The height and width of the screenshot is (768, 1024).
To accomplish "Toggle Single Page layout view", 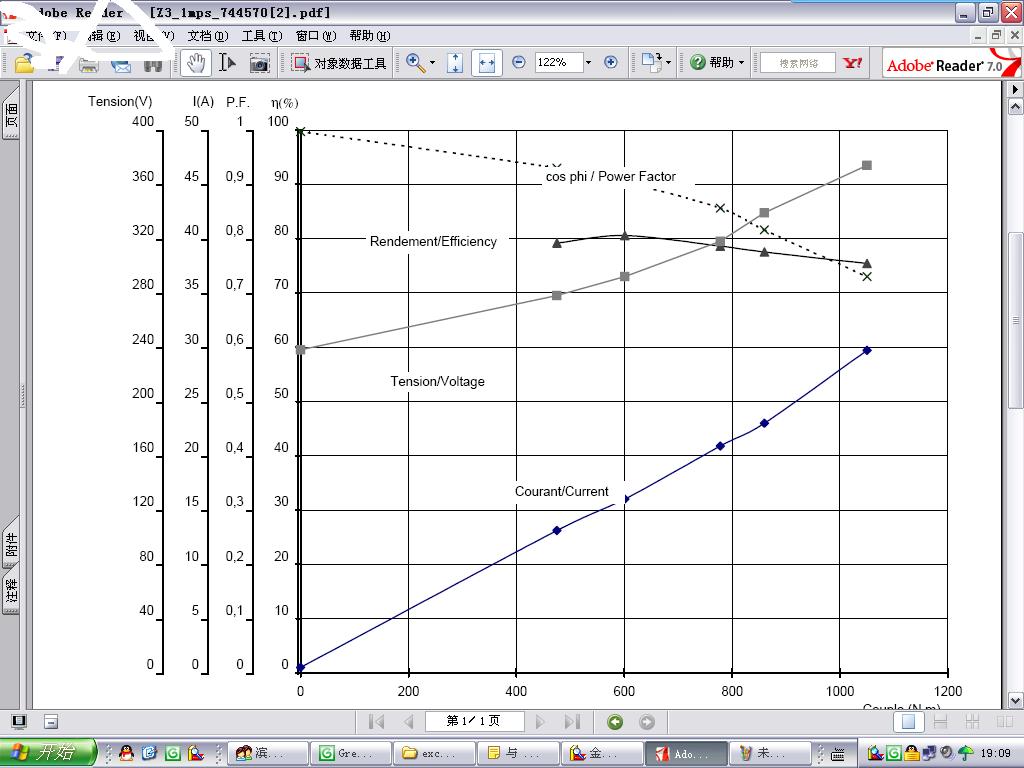I will coord(908,722).
